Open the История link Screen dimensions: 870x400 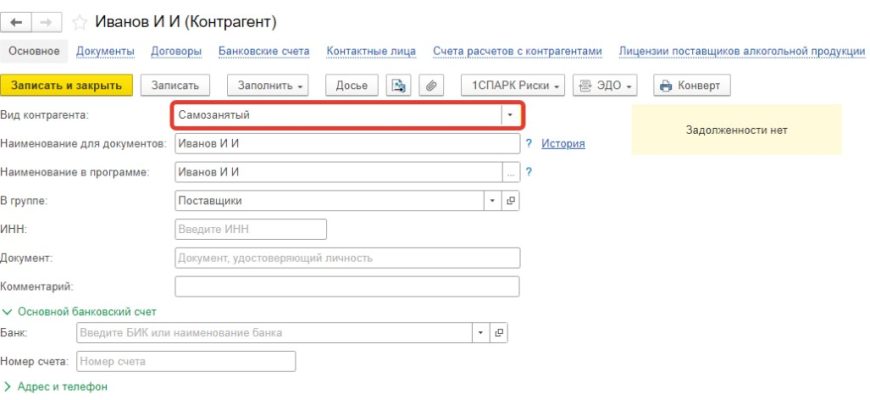click(563, 144)
